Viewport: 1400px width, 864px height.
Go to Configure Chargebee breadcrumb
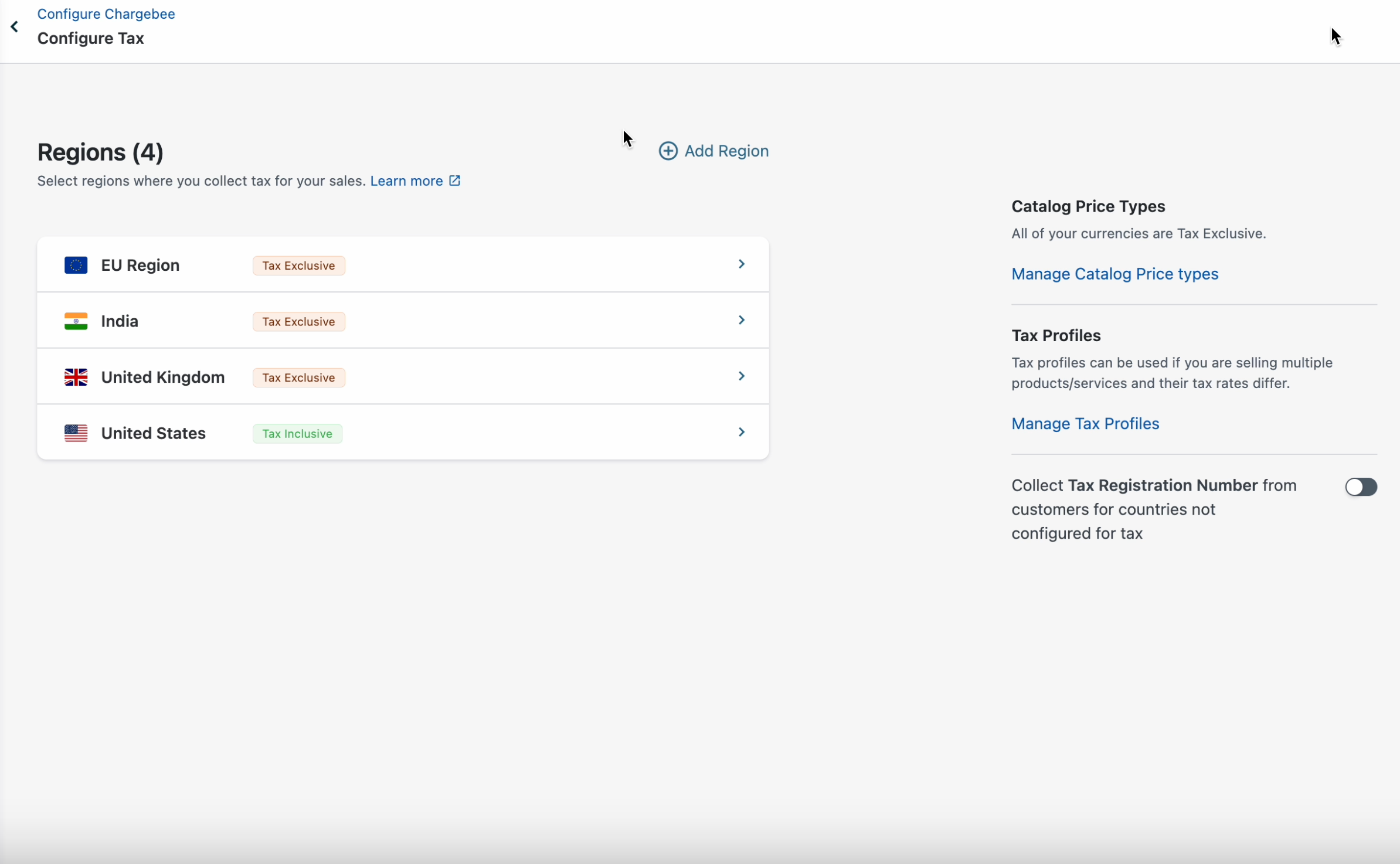click(106, 13)
